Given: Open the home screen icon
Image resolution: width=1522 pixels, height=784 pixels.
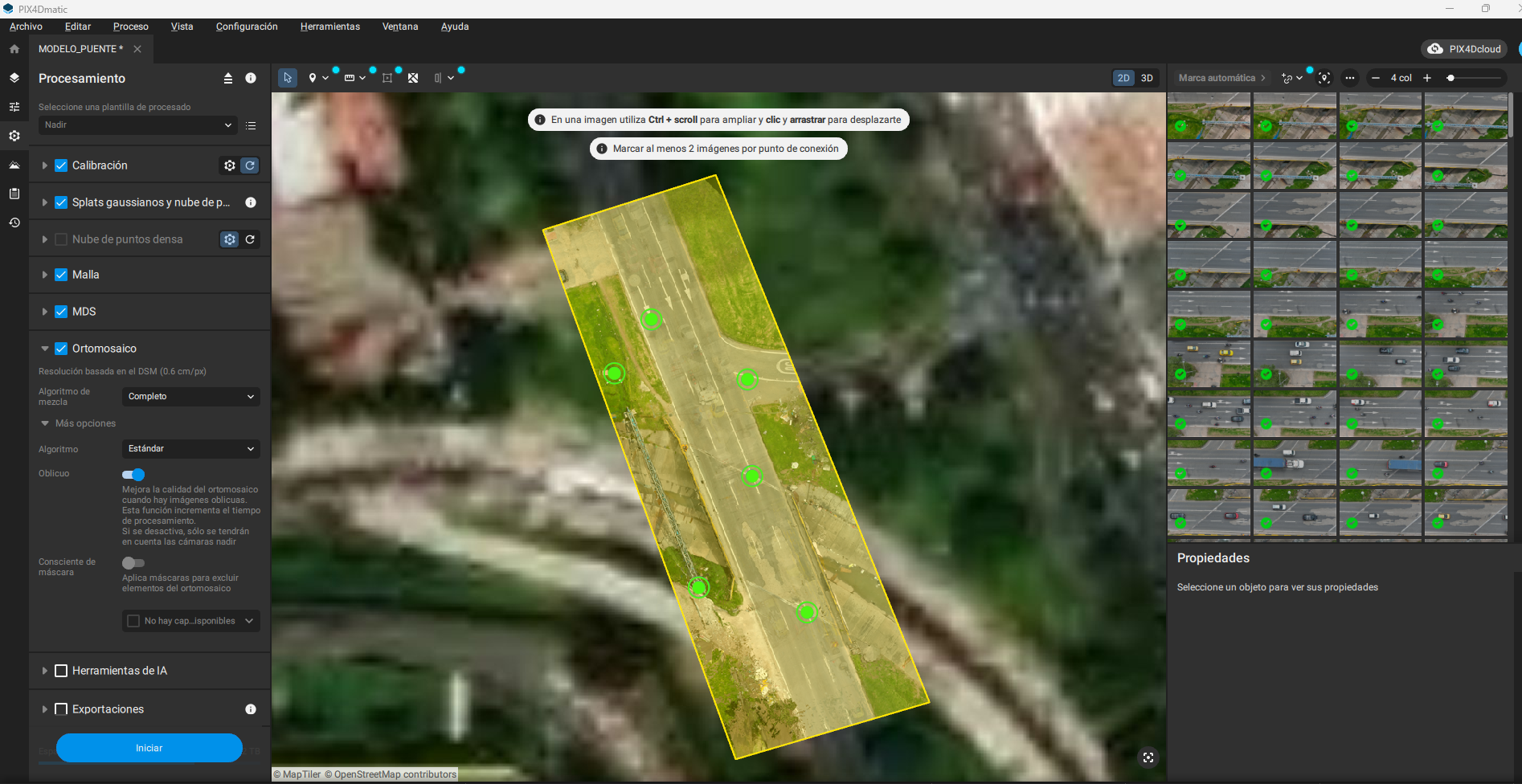Looking at the screenshot, I should (x=14, y=49).
